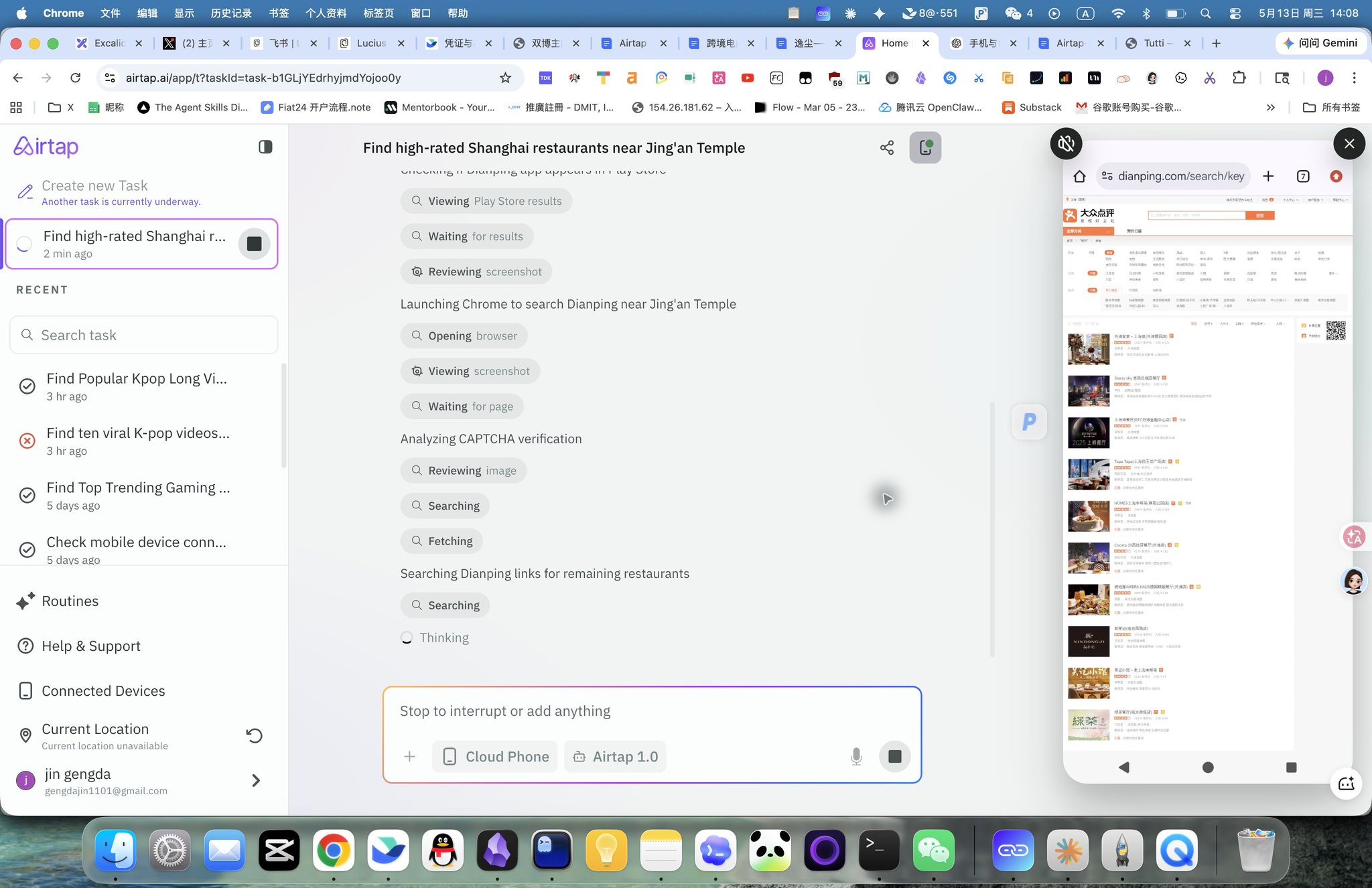Open the 历史记录 menu
This screenshot has width=1372, height=888.
231,13
